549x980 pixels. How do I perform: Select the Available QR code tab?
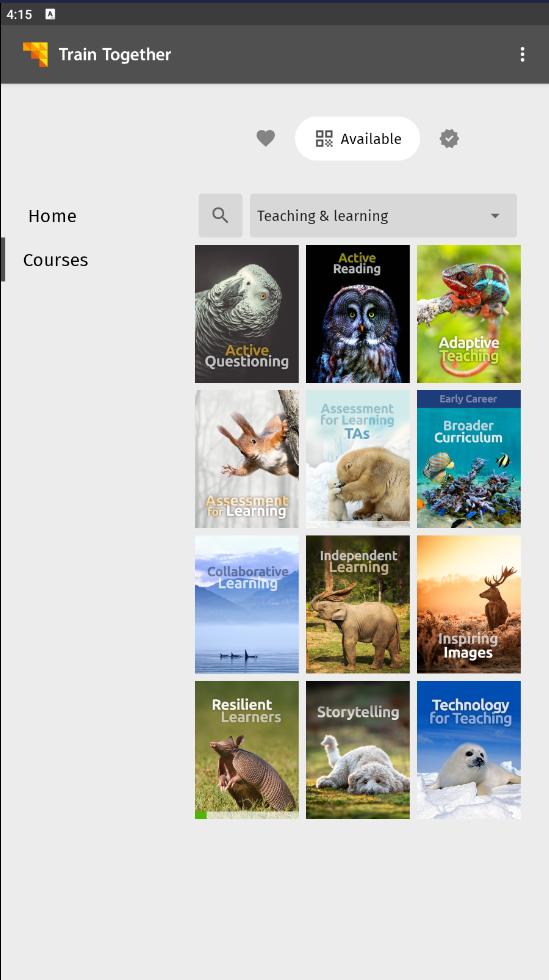358,139
